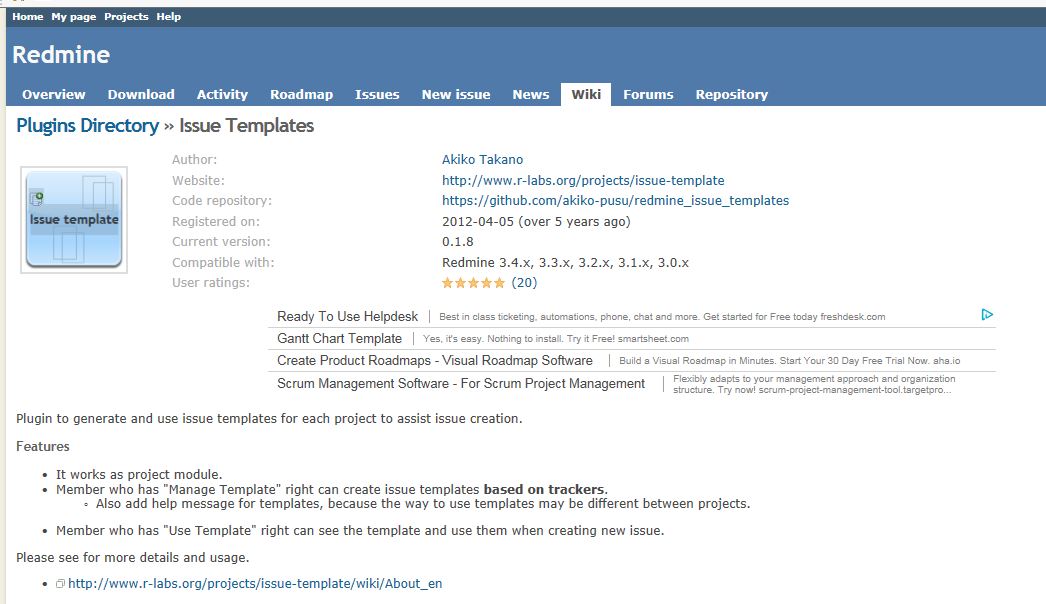Screen dimensions: 1046x604
Task: Click the external link icon before About_en URL
Action: pos(61,584)
